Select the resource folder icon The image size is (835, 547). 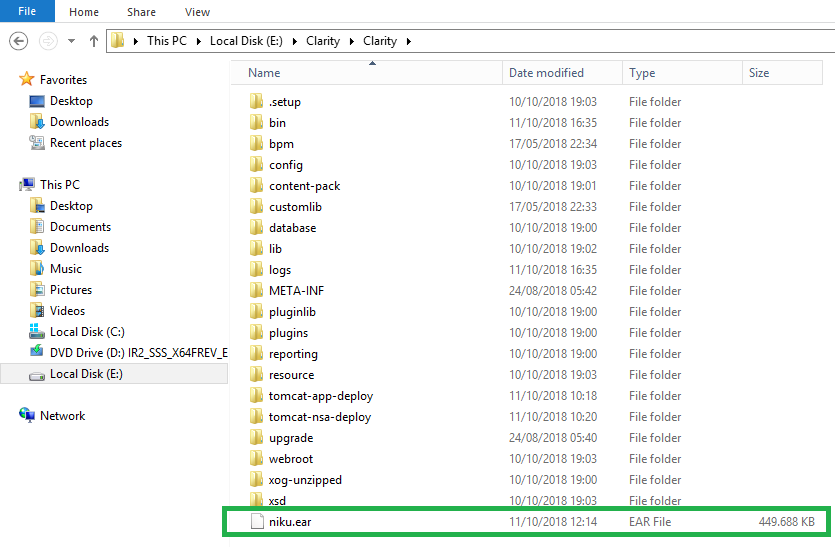click(256, 374)
